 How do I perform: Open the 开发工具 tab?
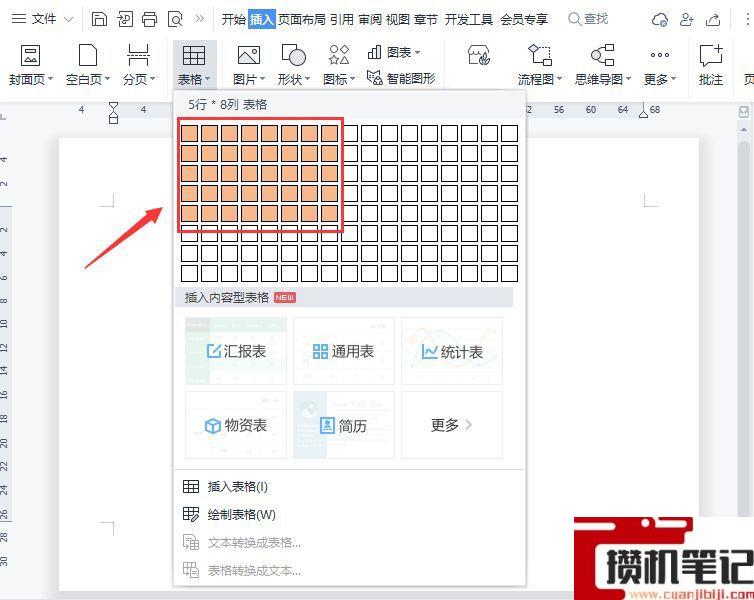click(468, 19)
